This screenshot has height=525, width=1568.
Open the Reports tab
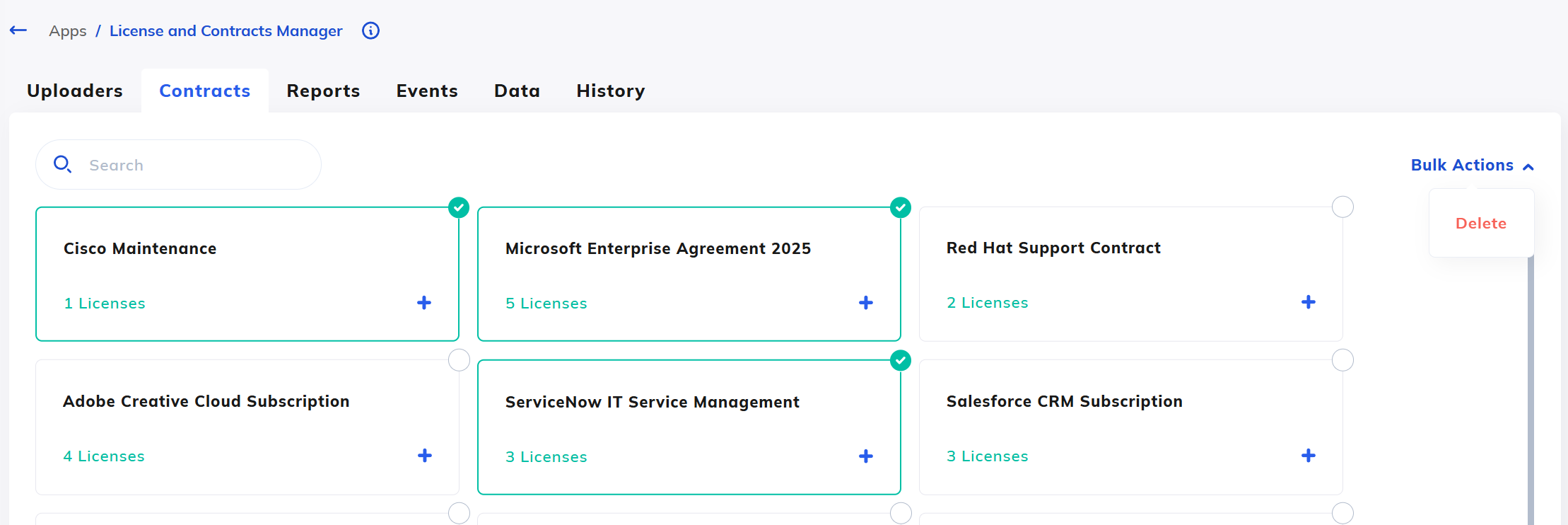tap(323, 91)
